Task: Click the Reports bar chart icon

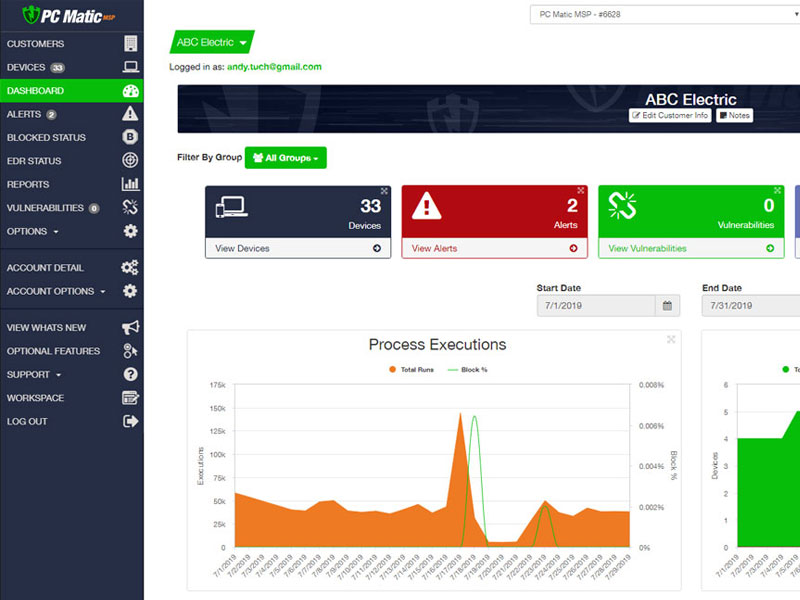Action: pyautogui.click(x=130, y=184)
